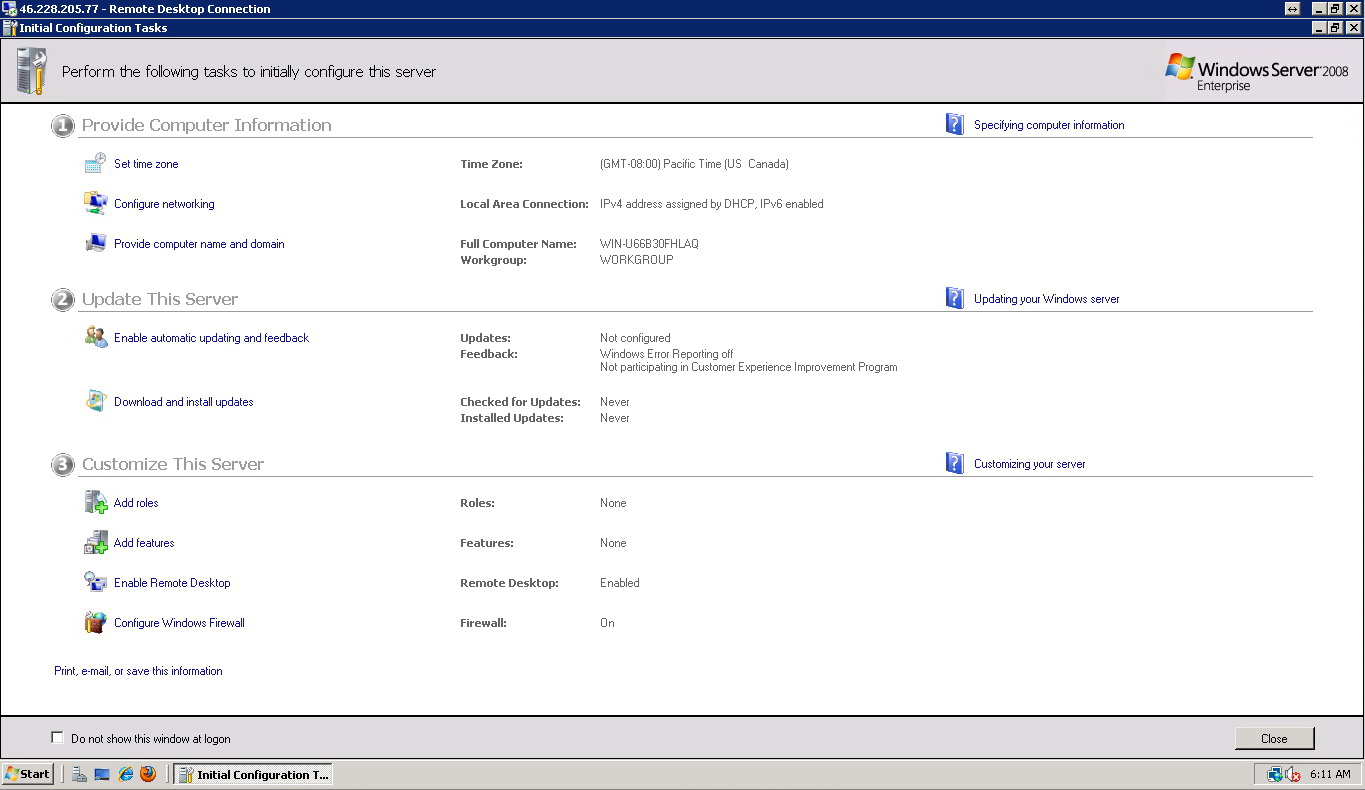The width and height of the screenshot is (1365, 790).
Task: Open Provide computer name and domain link
Action: (x=199, y=244)
